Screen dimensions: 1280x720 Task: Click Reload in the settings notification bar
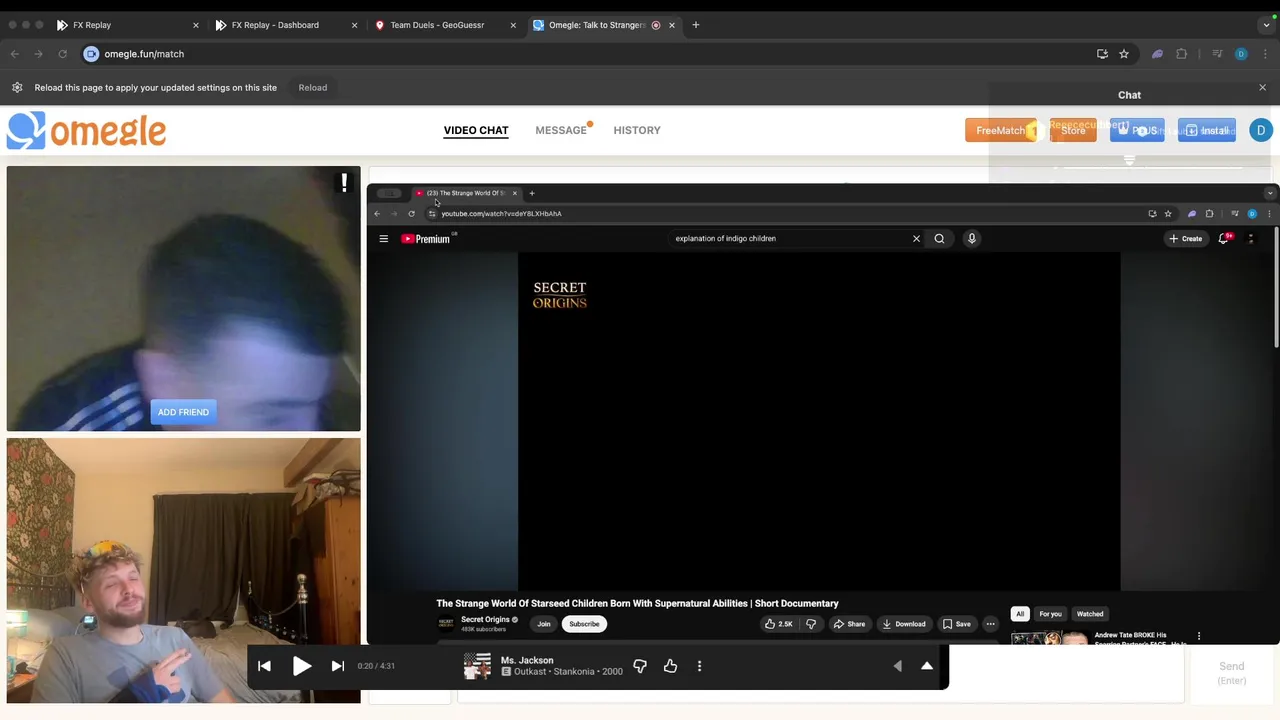pos(312,88)
